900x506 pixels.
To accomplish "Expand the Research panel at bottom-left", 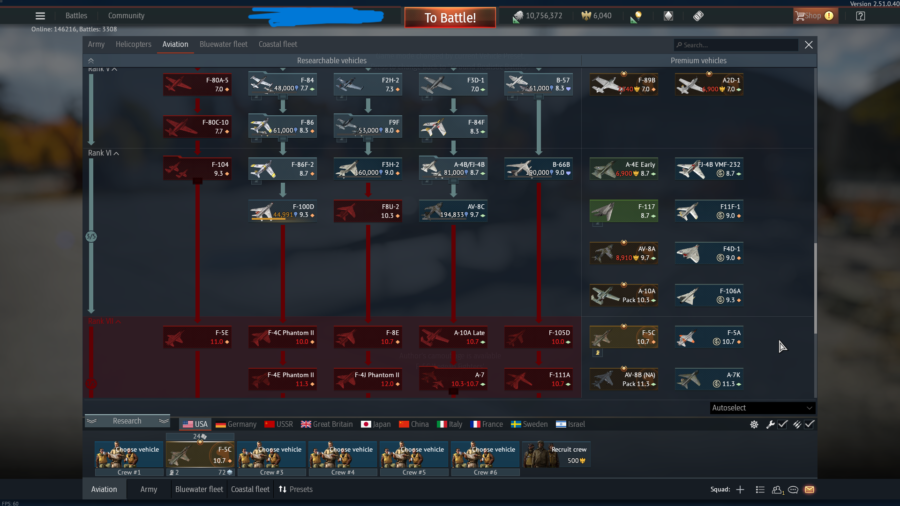I will (x=127, y=421).
